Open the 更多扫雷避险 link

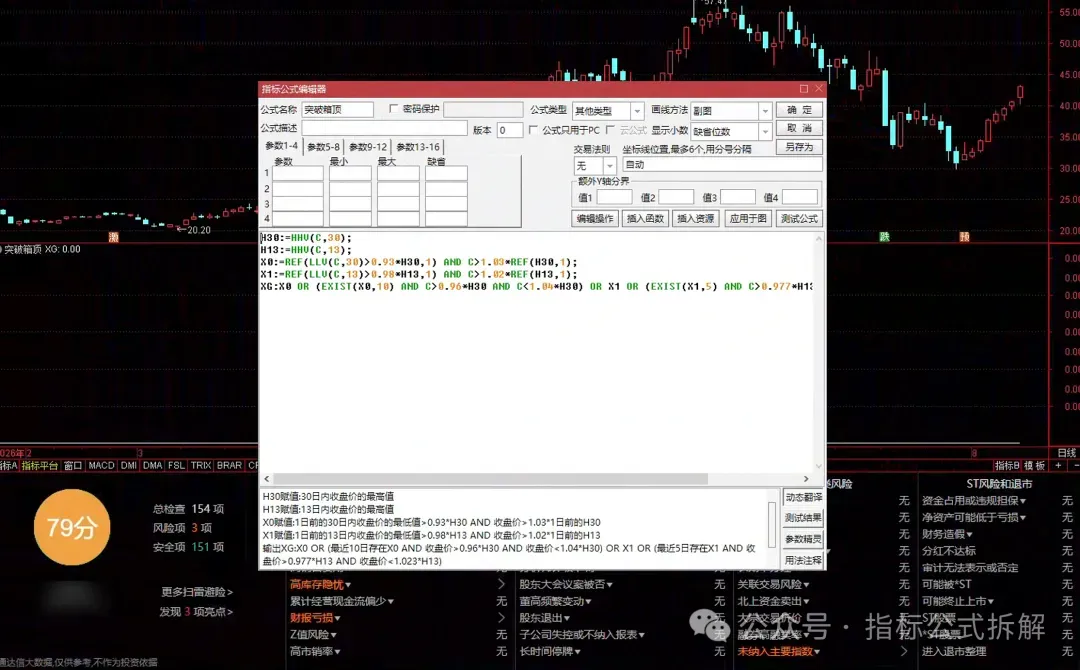(x=197, y=592)
